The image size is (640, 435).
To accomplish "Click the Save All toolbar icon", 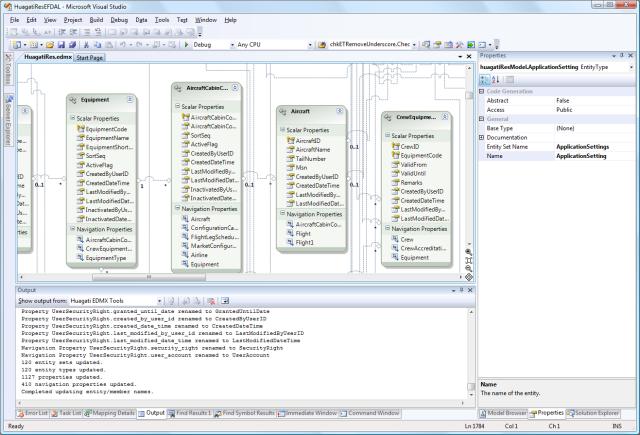I will pyautogui.click(x=72, y=44).
